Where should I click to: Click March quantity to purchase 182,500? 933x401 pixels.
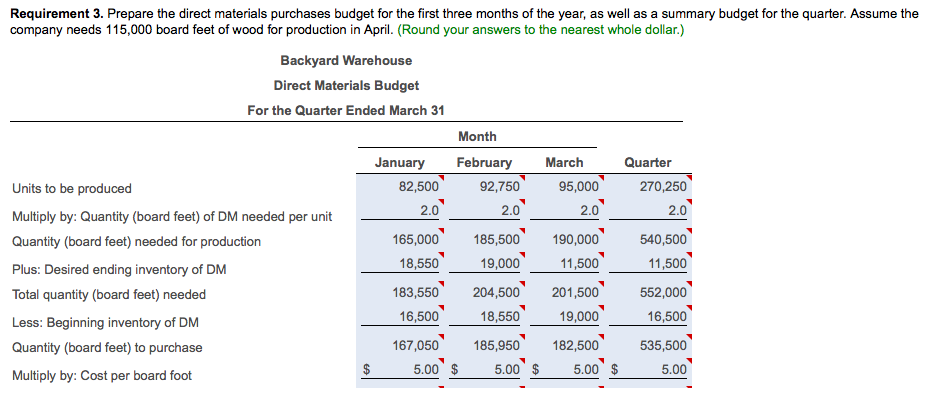point(576,345)
